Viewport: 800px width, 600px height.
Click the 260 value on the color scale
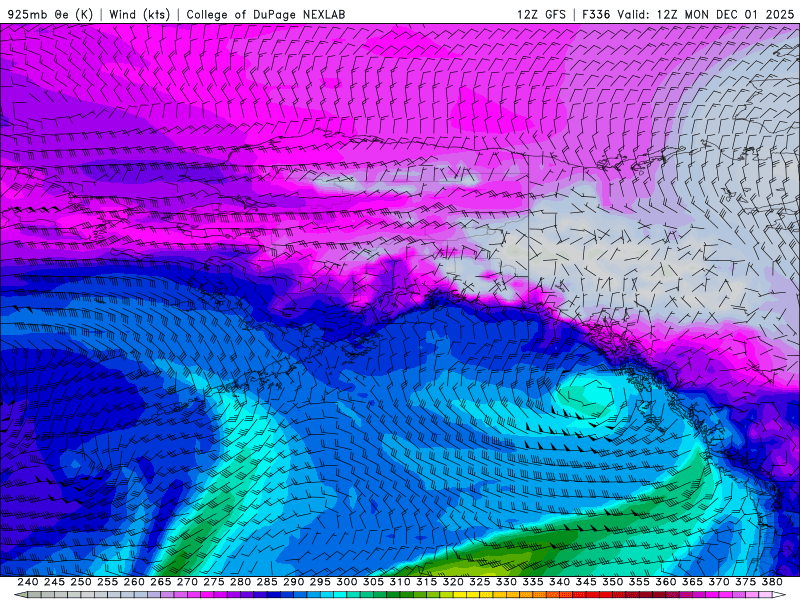pos(134,582)
